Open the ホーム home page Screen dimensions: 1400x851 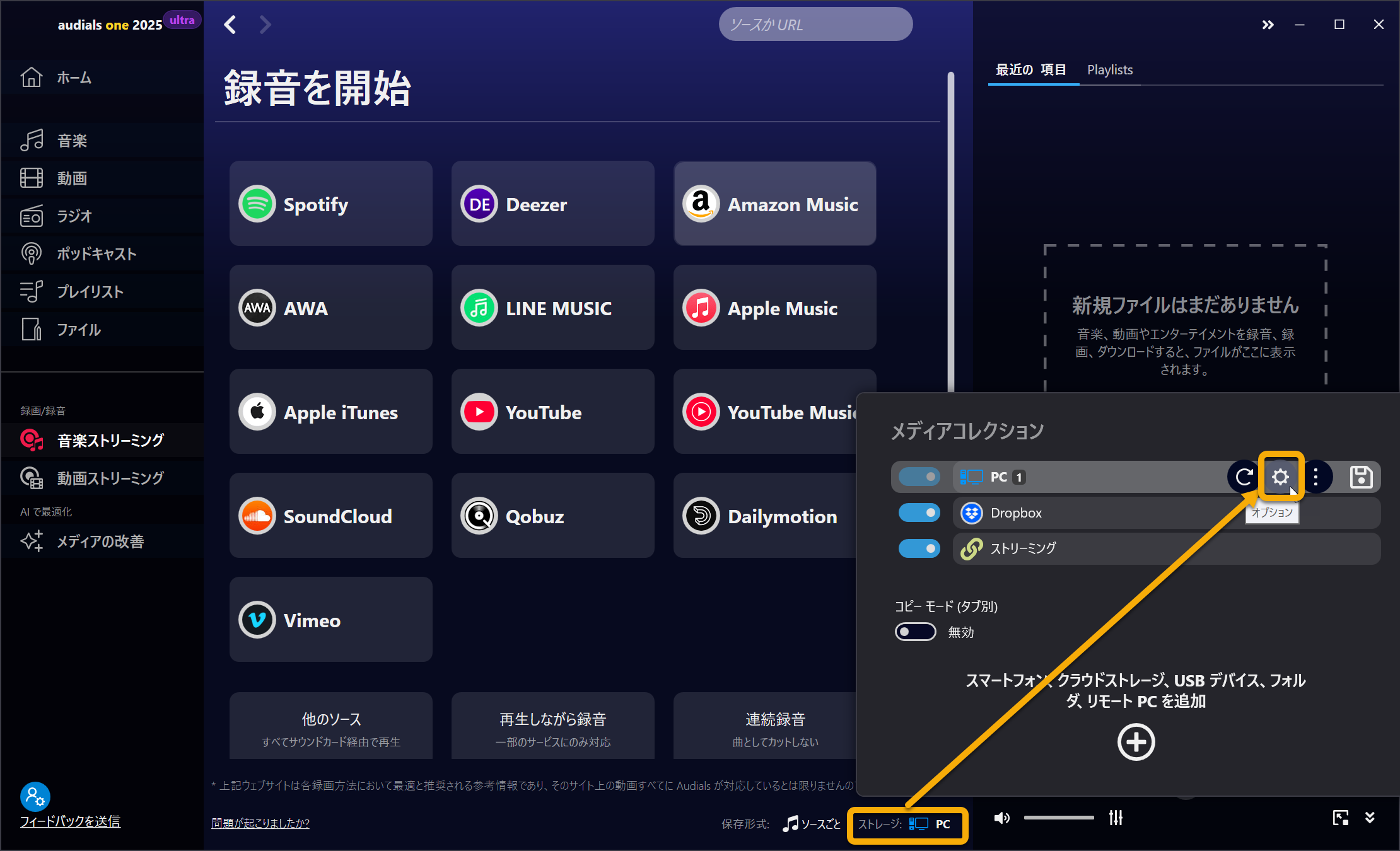[x=102, y=78]
